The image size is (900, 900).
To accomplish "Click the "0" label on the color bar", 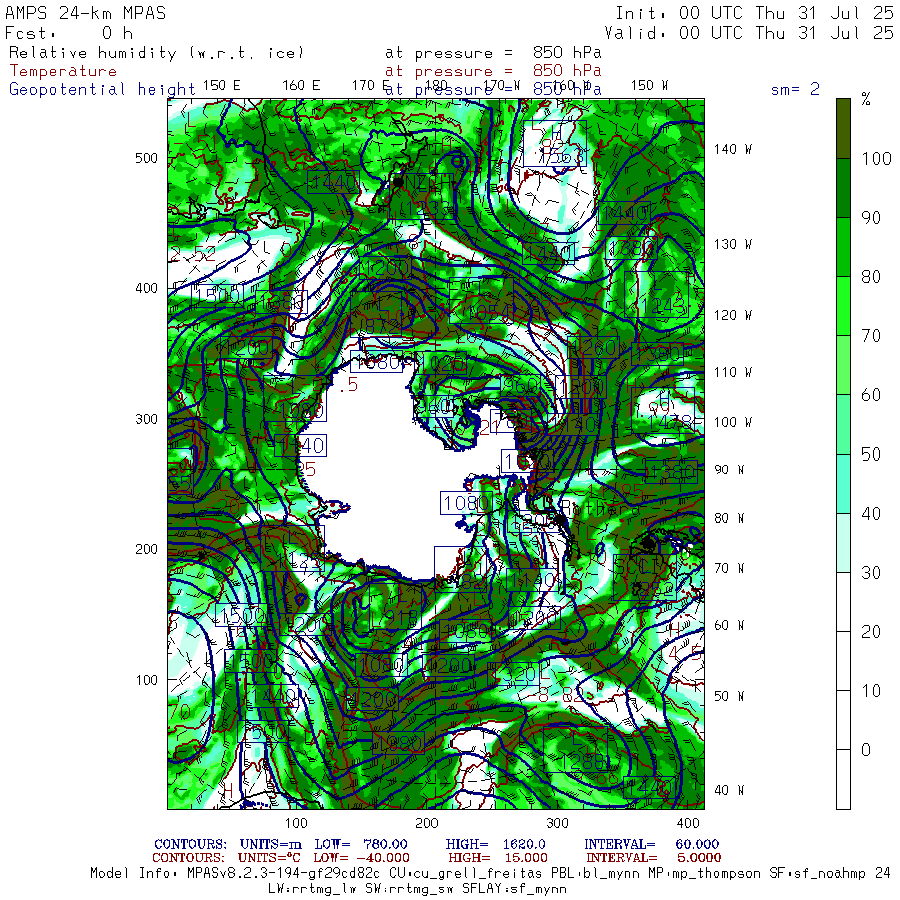I will [866, 750].
